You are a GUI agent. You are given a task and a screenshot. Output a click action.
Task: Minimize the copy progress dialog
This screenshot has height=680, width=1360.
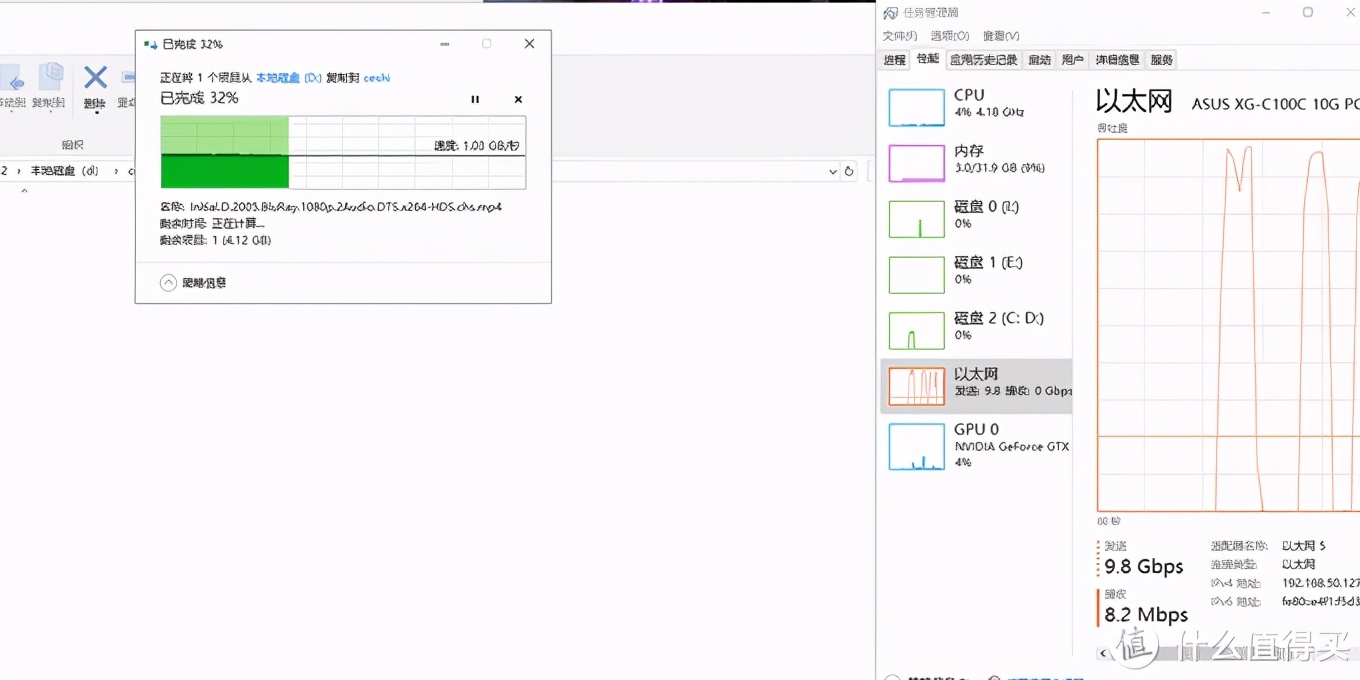pyautogui.click(x=443, y=44)
